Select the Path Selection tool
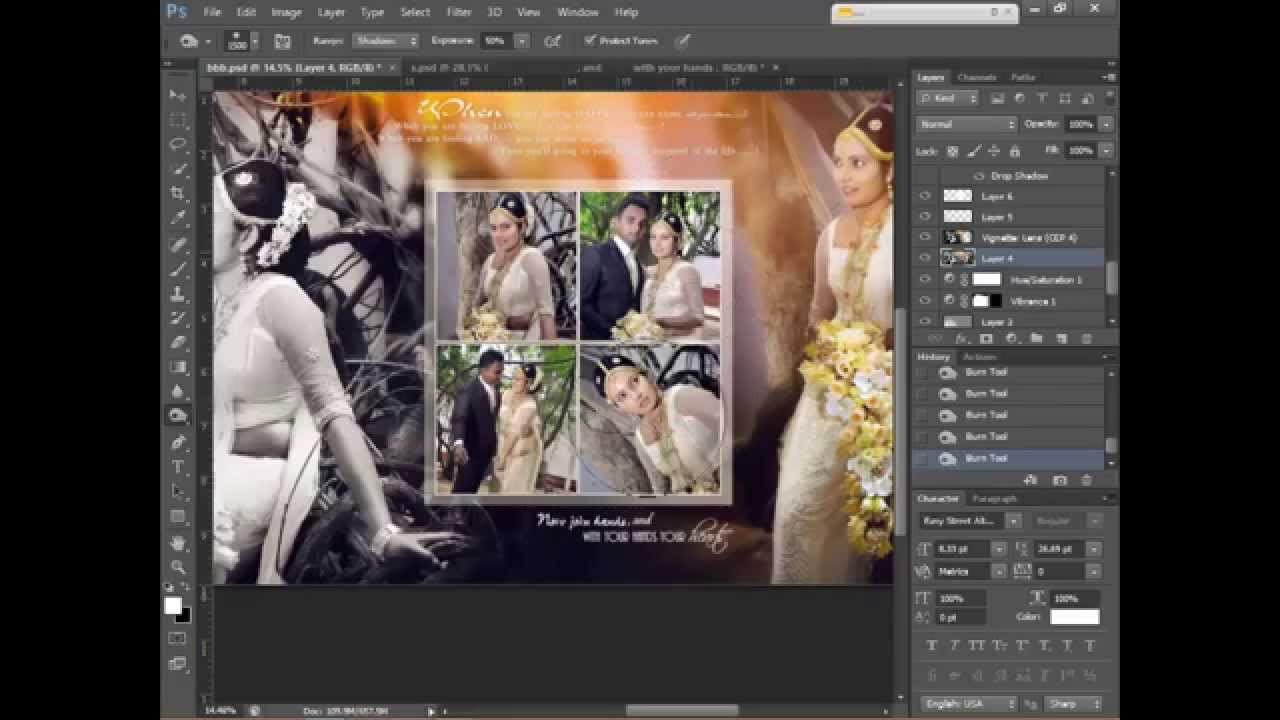 click(178, 492)
